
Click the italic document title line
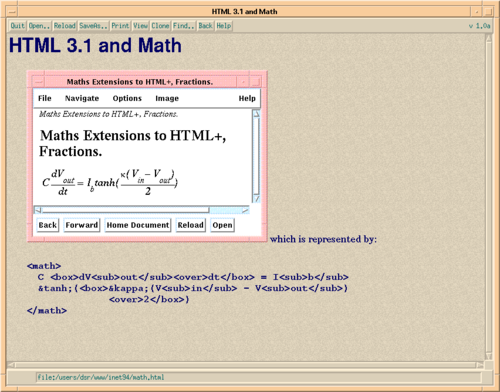(108, 114)
